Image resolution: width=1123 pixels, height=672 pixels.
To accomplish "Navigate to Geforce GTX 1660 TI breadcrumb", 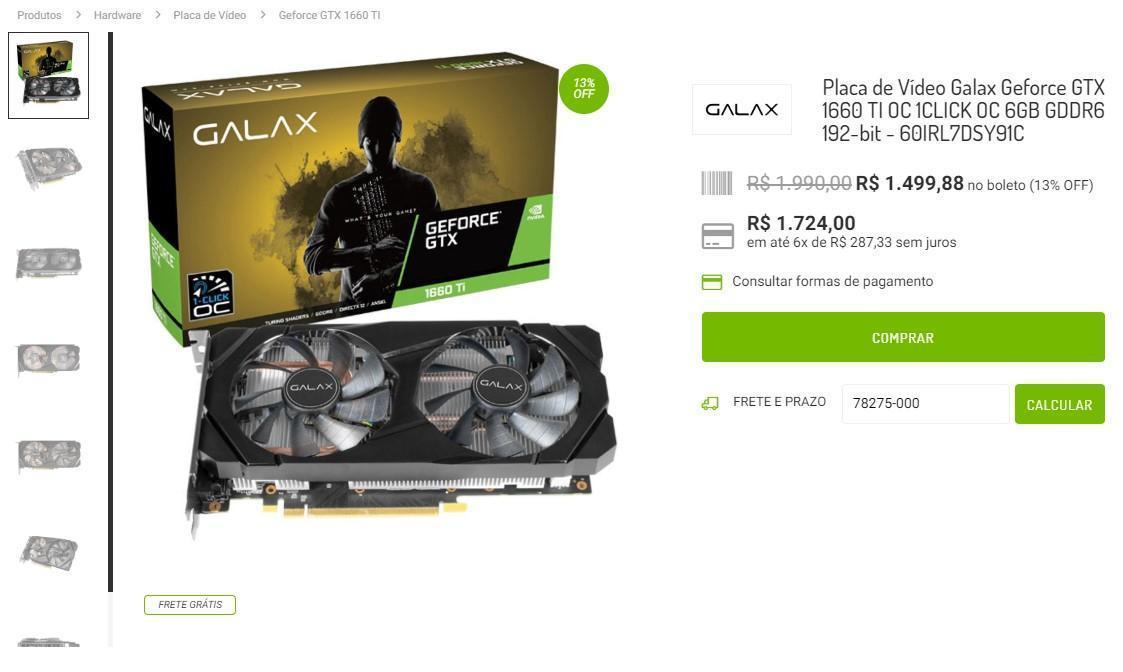I will click(329, 15).
